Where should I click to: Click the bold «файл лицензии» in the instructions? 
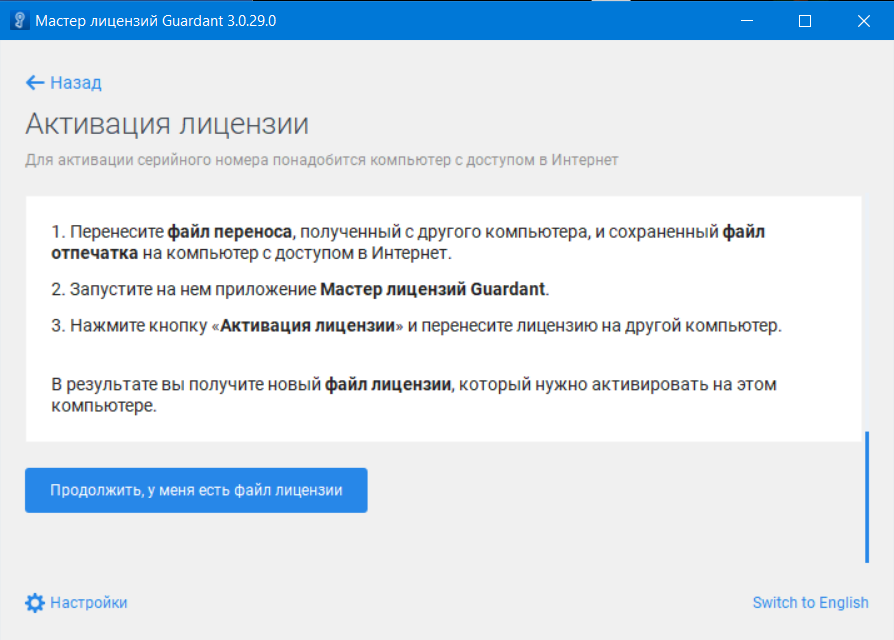(x=389, y=385)
